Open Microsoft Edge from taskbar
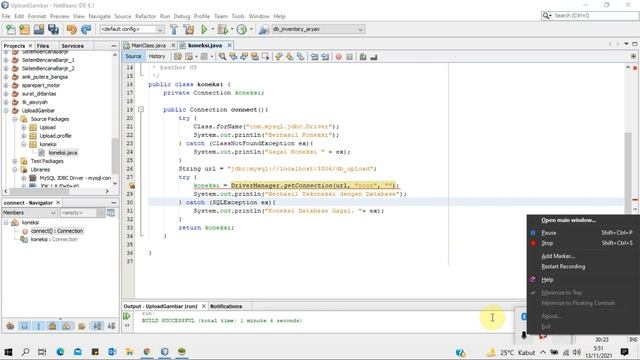 coord(60,352)
